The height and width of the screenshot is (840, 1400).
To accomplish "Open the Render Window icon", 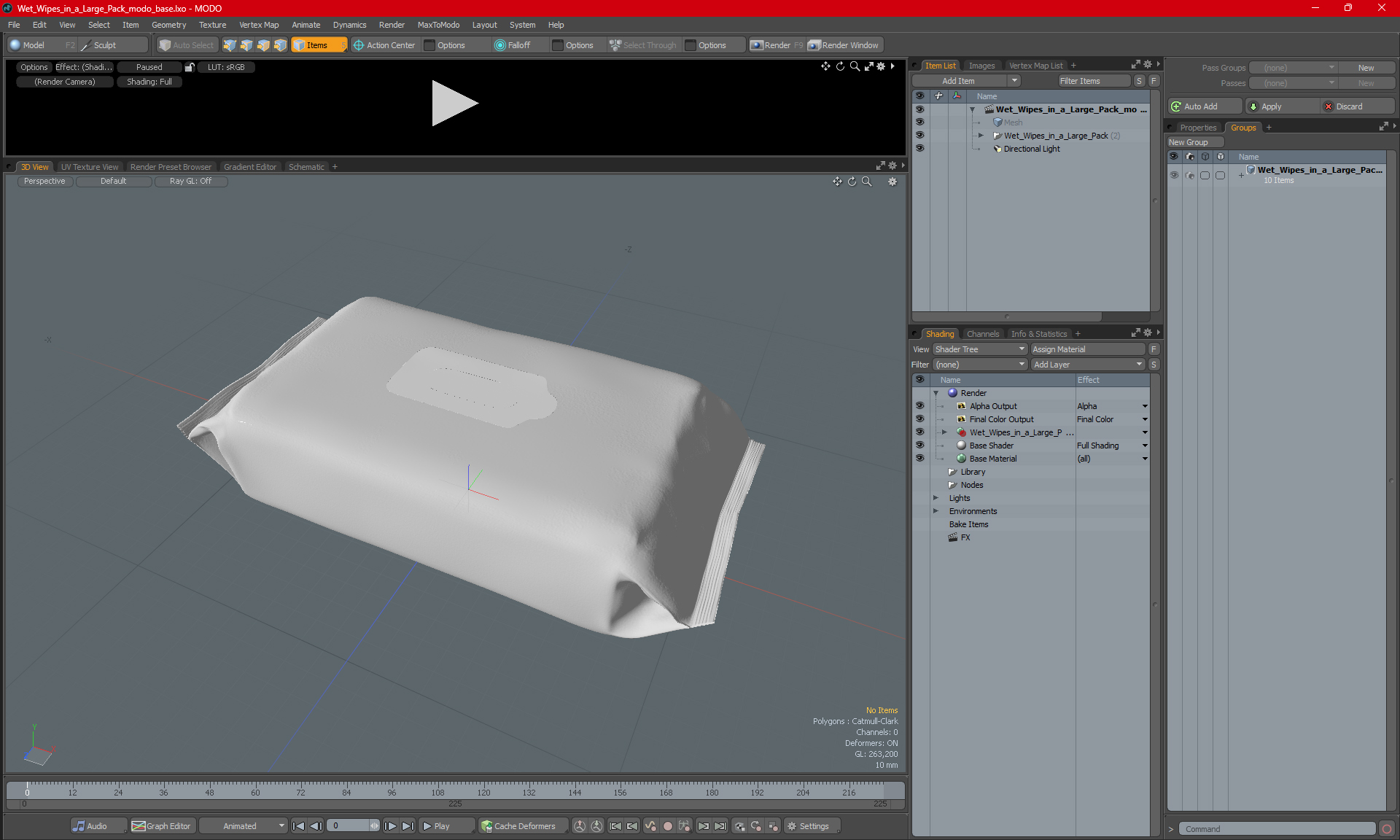I will point(844,45).
